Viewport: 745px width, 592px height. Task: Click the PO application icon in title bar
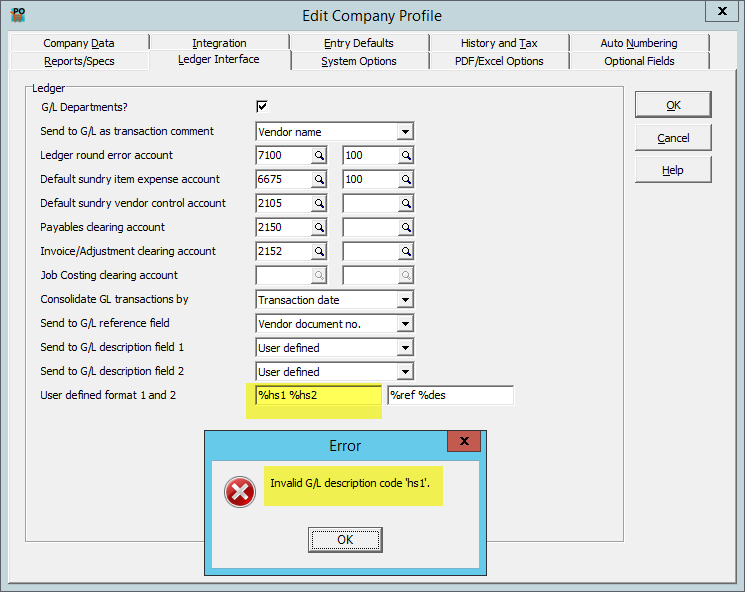[x=17, y=15]
